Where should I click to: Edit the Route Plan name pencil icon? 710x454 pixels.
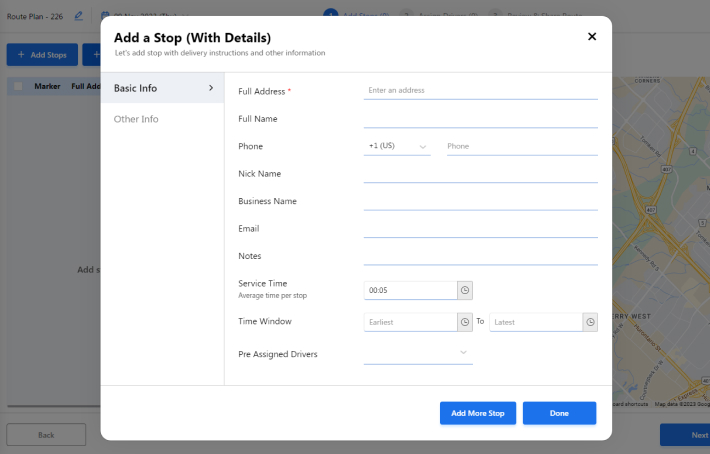tap(78, 16)
